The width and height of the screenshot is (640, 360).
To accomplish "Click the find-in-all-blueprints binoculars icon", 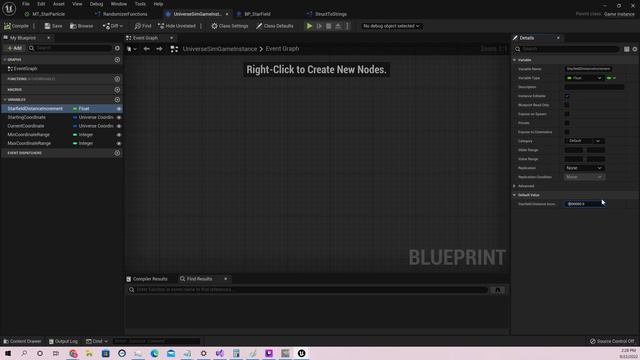I will [498, 290].
